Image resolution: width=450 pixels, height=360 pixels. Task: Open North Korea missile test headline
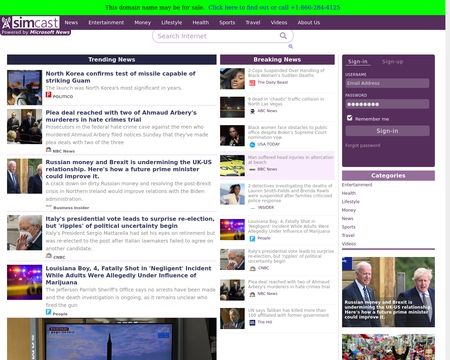point(120,77)
